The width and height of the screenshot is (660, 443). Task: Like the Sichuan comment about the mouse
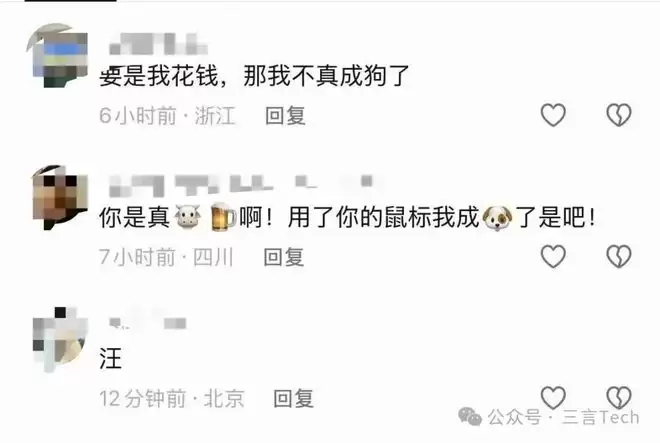[x=553, y=256]
